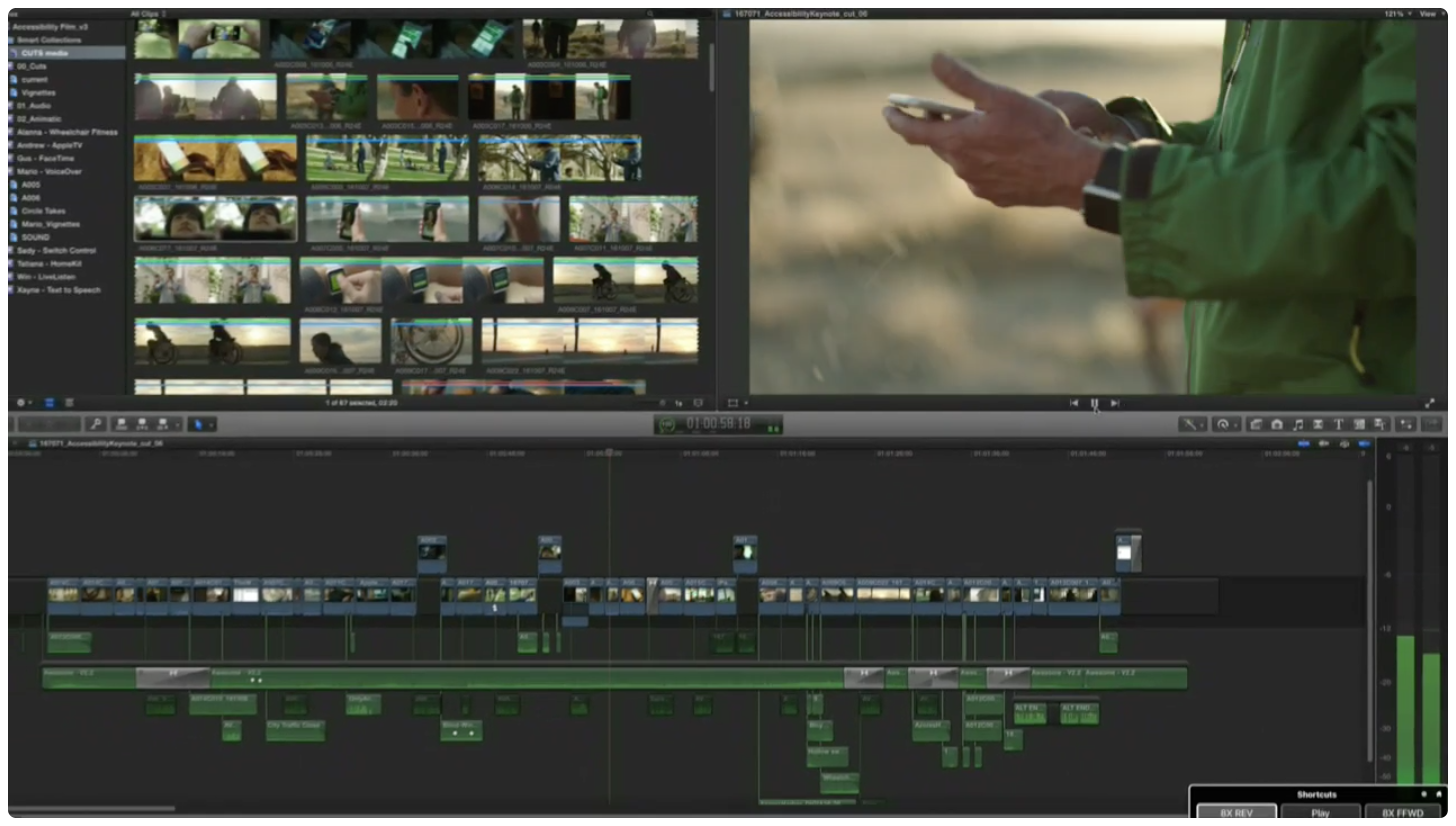The image size is (1456, 826).
Task: Select the CUTS media event
Action: pyautogui.click(x=45, y=53)
